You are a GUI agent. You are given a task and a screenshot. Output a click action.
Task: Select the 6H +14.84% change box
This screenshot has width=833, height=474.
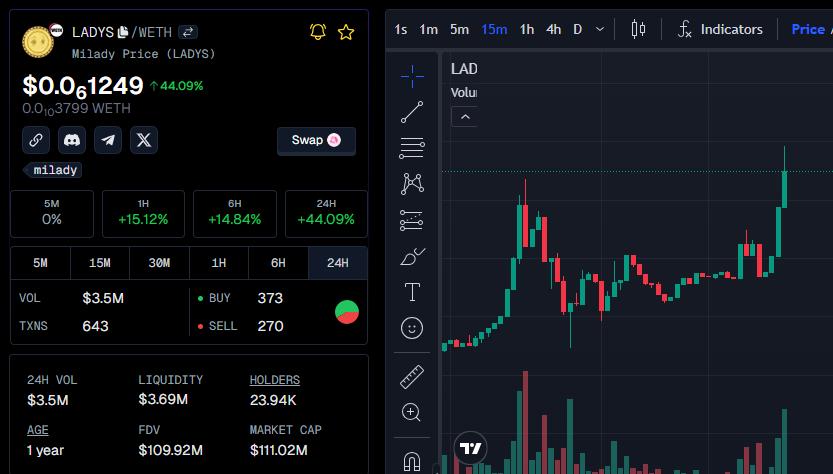(235, 214)
